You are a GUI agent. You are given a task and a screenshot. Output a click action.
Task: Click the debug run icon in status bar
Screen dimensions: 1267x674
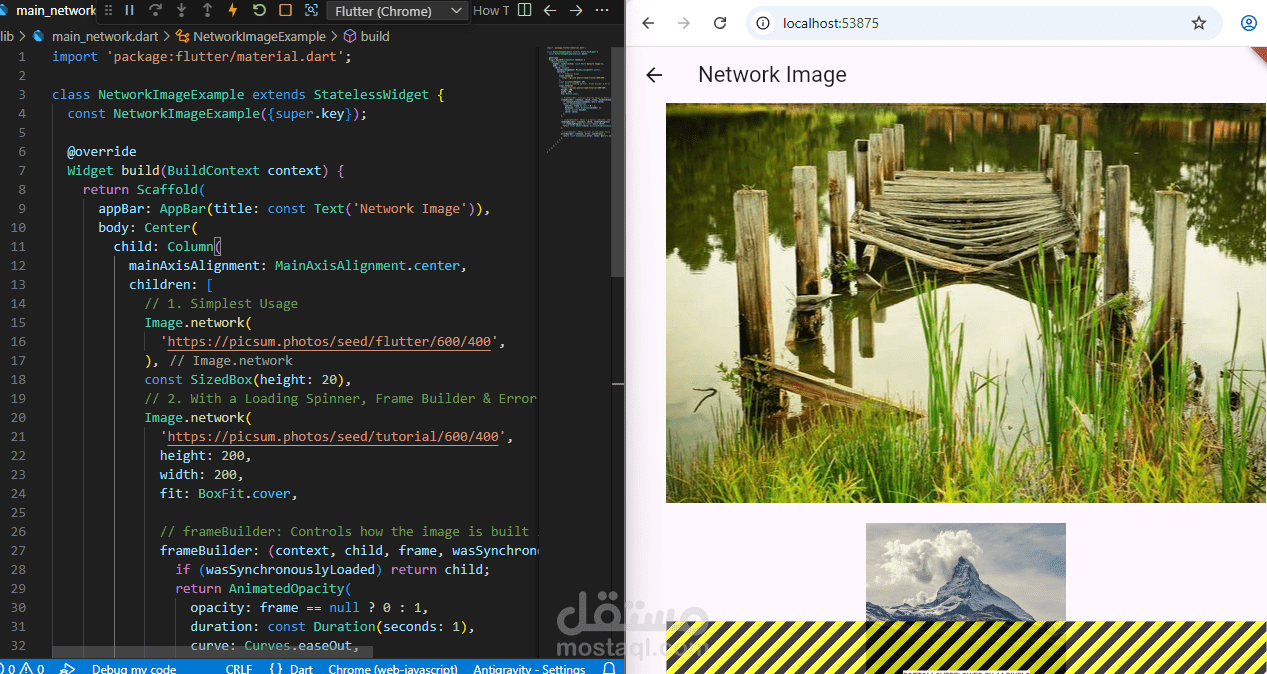(x=67, y=668)
